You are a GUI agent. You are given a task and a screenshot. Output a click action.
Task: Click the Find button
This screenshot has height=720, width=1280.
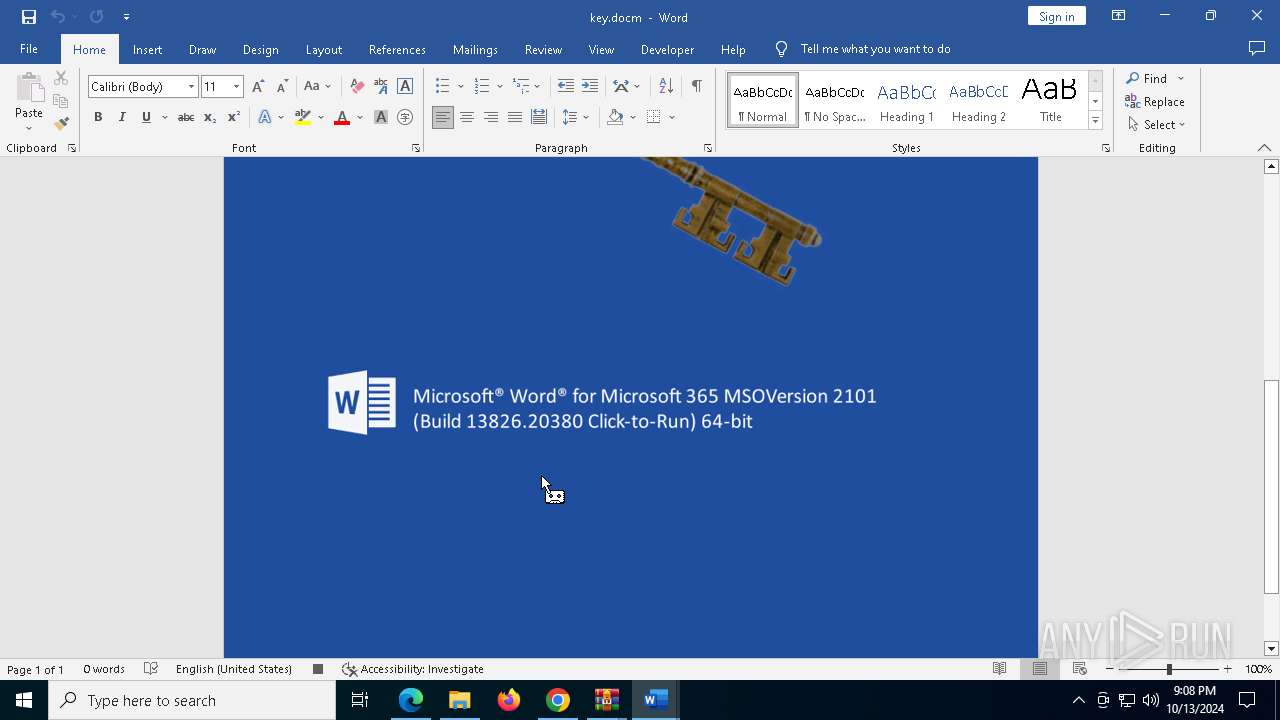[1148, 78]
